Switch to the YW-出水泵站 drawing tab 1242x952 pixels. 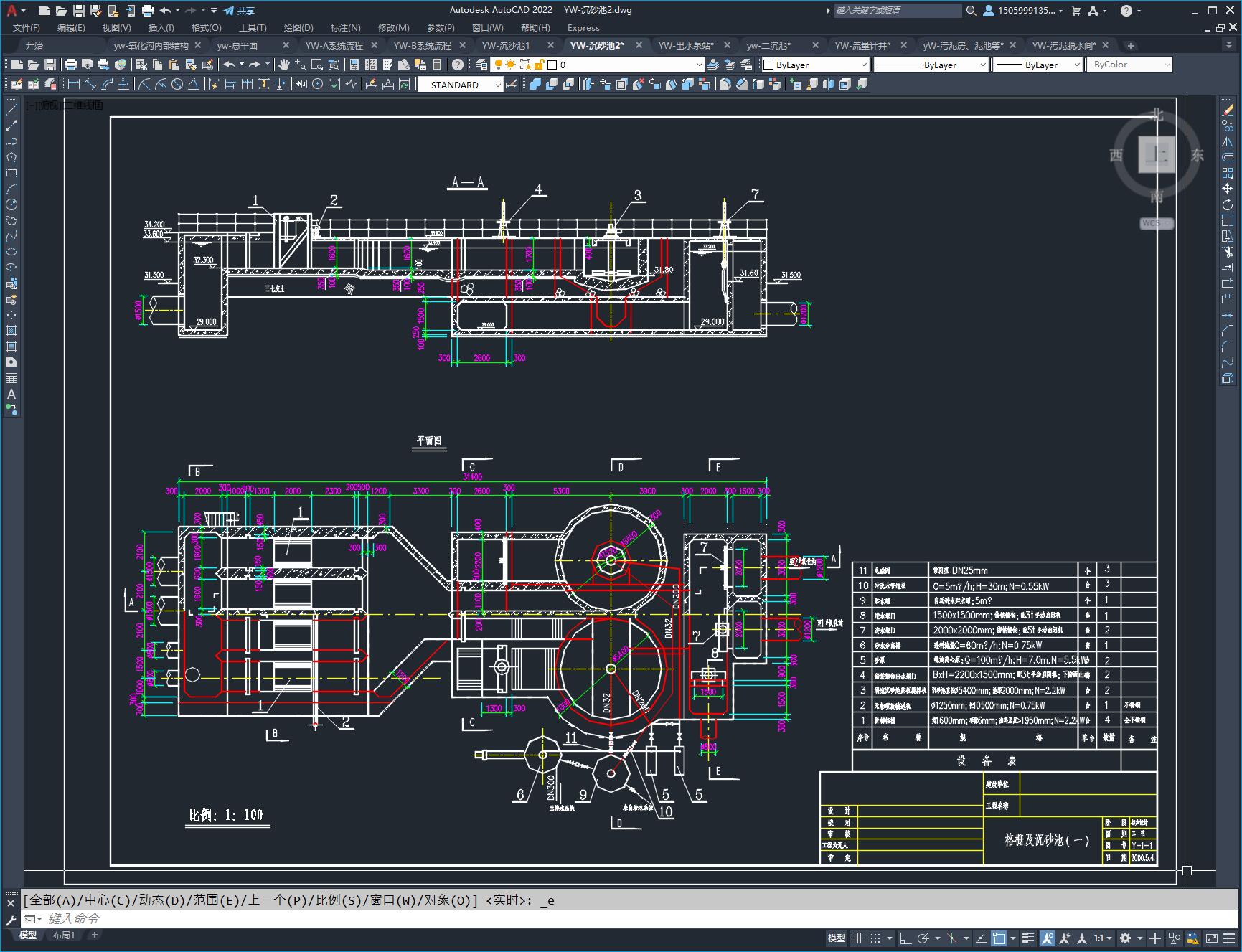point(686,45)
